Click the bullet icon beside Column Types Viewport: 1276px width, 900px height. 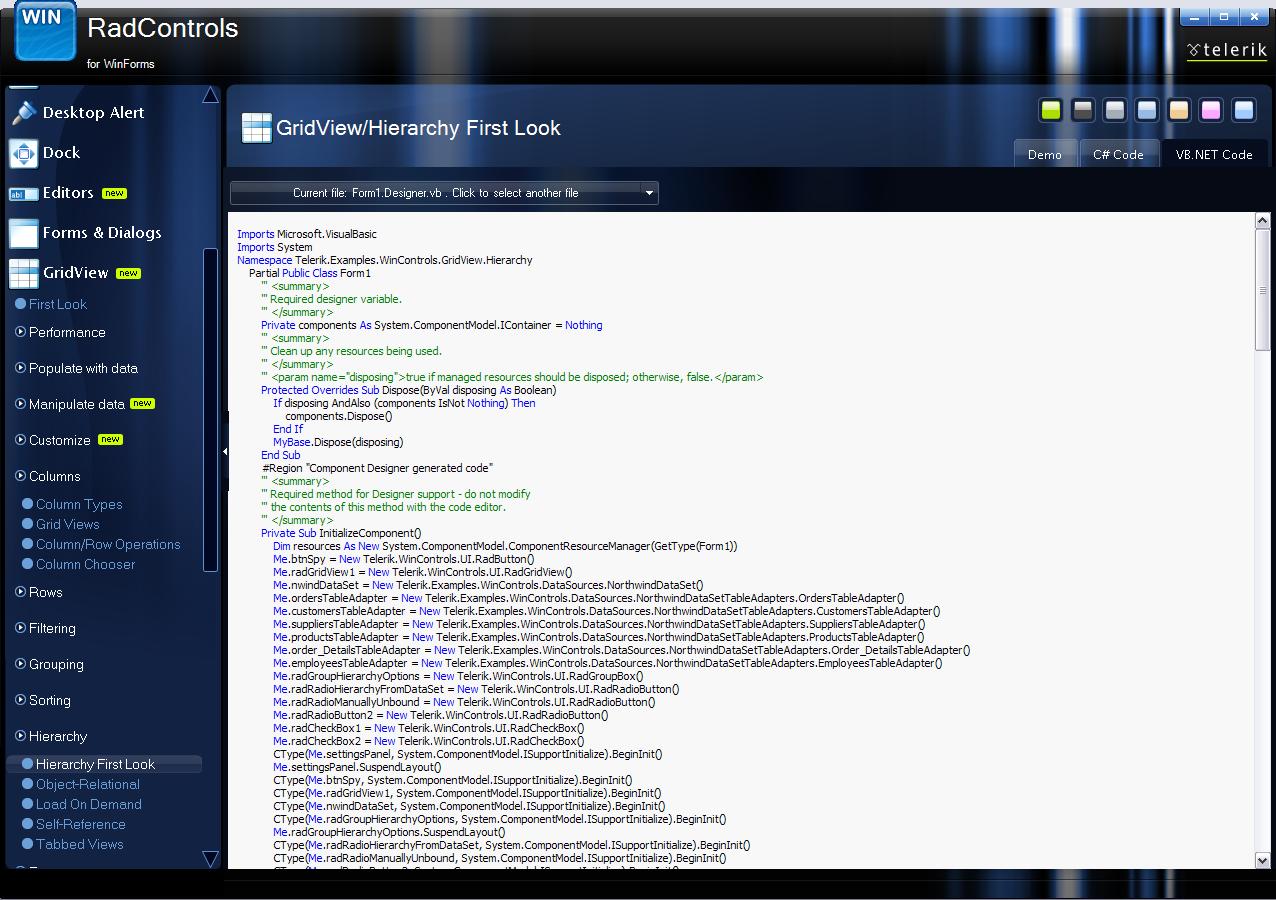(28, 504)
